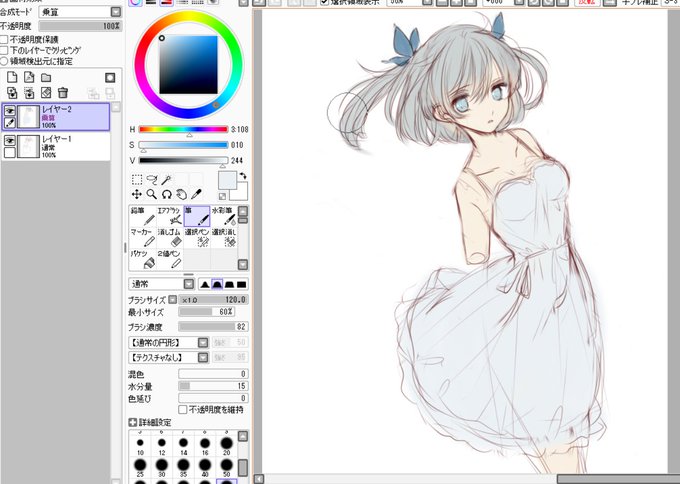This screenshot has width=680, height=484.
Task: Select the 選択ペン selection pen
Action: coord(197,238)
